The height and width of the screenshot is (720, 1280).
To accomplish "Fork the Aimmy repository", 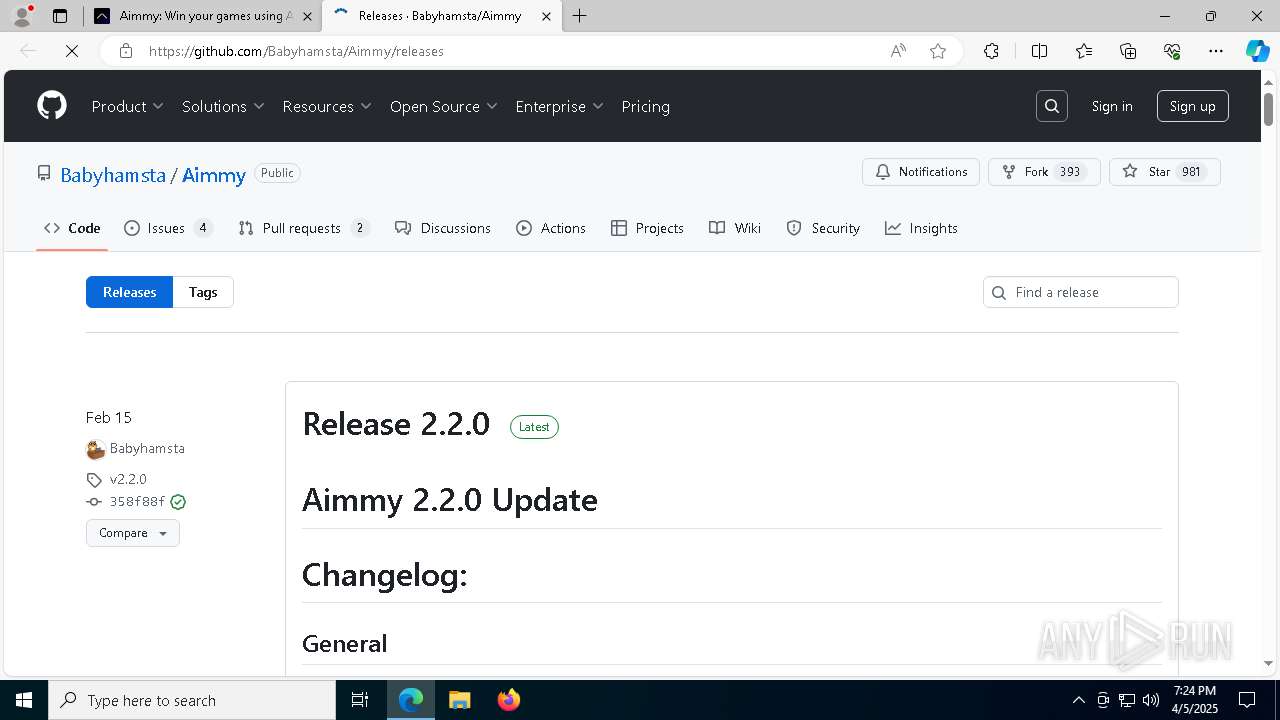I will (1044, 172).
